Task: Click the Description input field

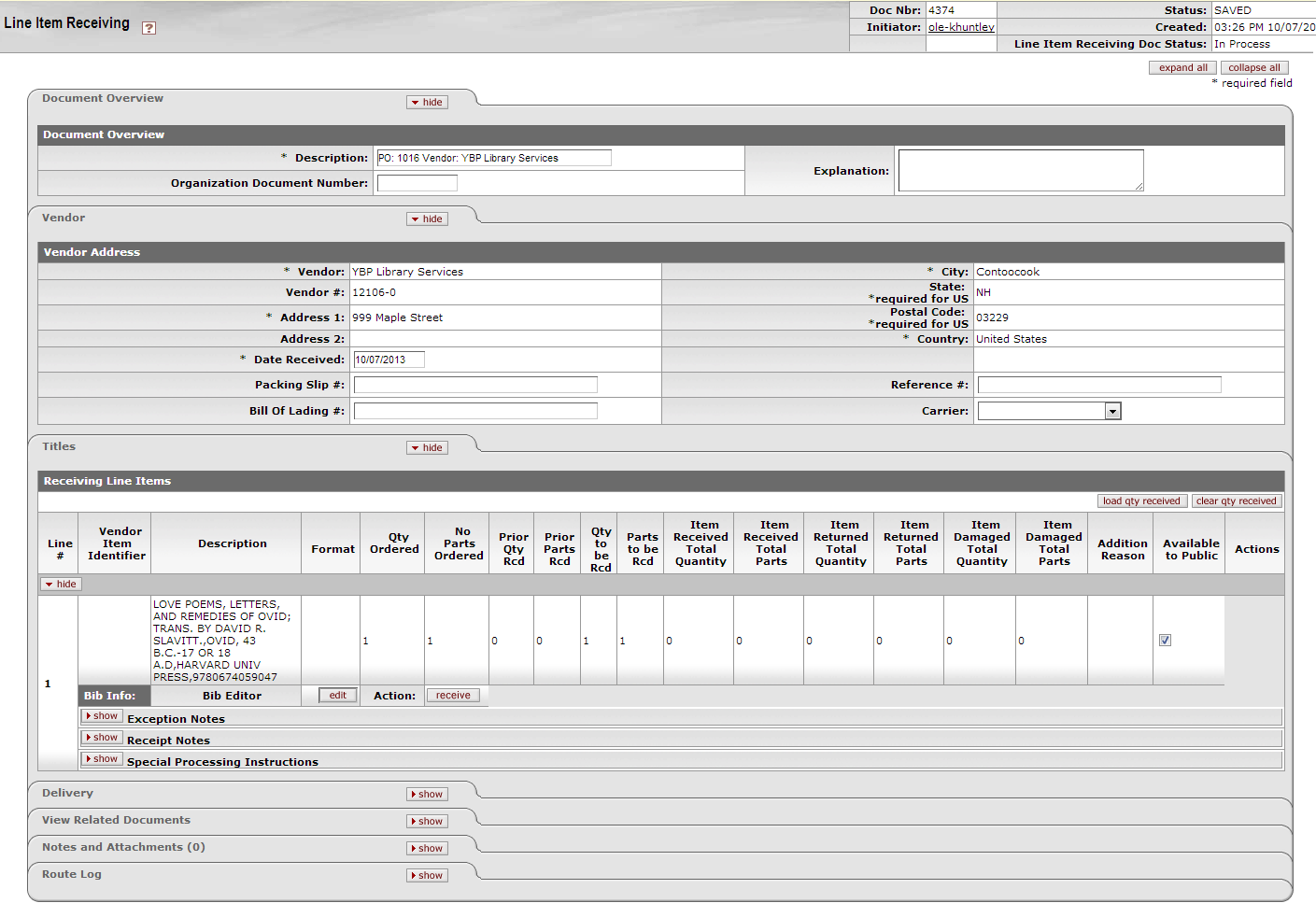Action: click(494, 158)
